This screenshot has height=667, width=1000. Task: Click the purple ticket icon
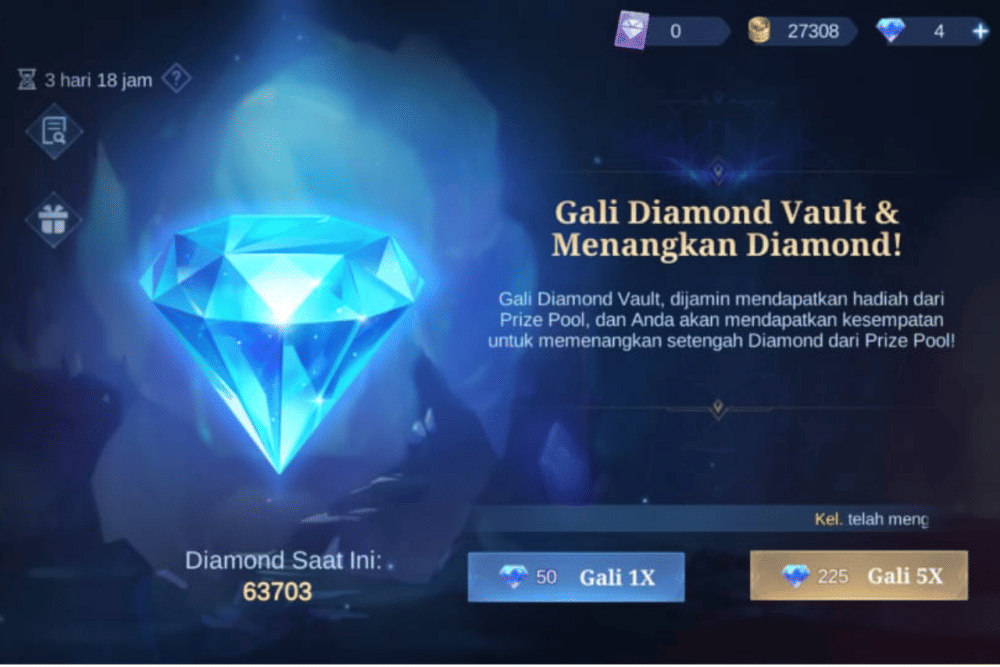point(631,29)
